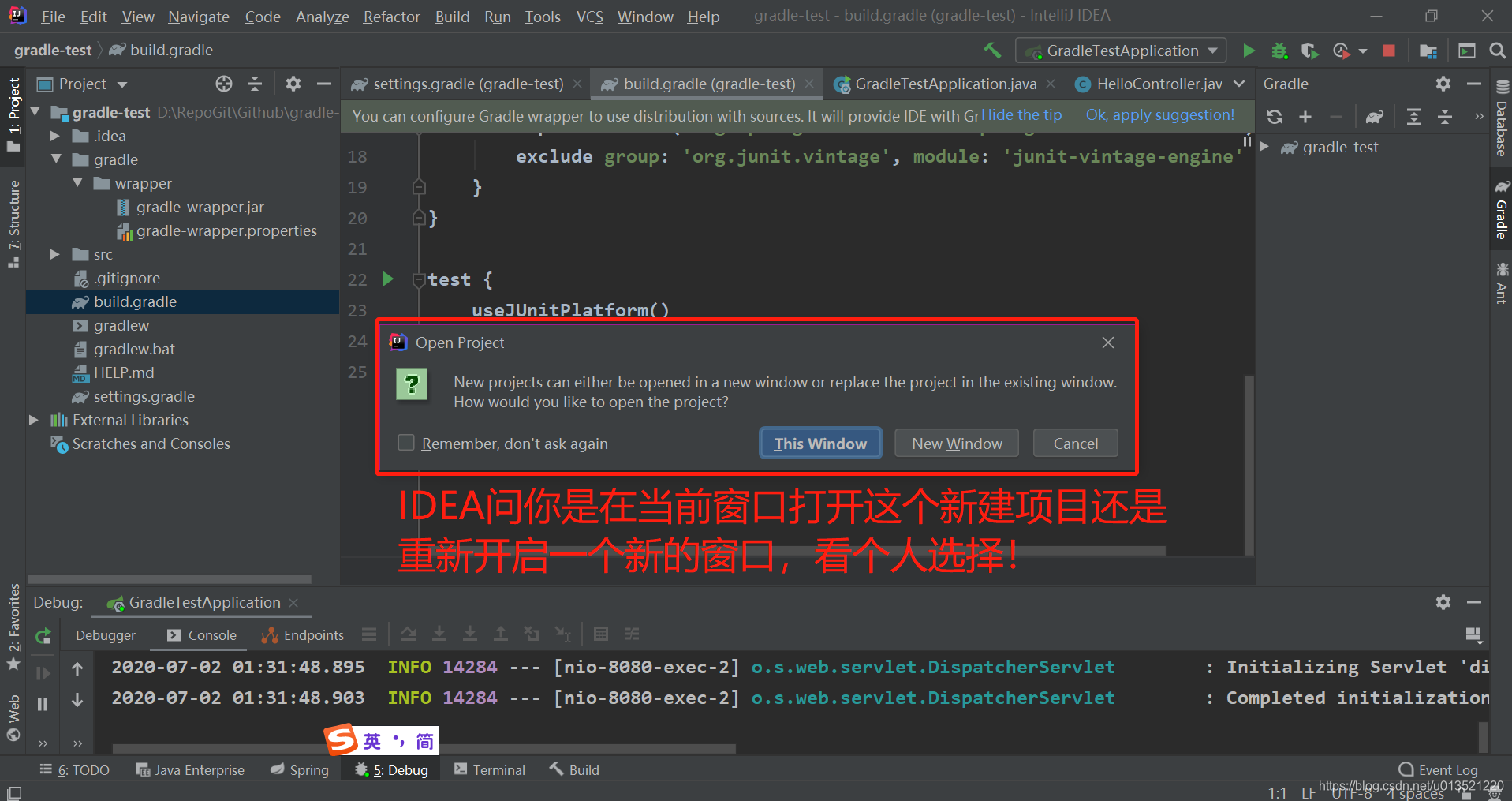Hide the Project tool window

[323, 84]
